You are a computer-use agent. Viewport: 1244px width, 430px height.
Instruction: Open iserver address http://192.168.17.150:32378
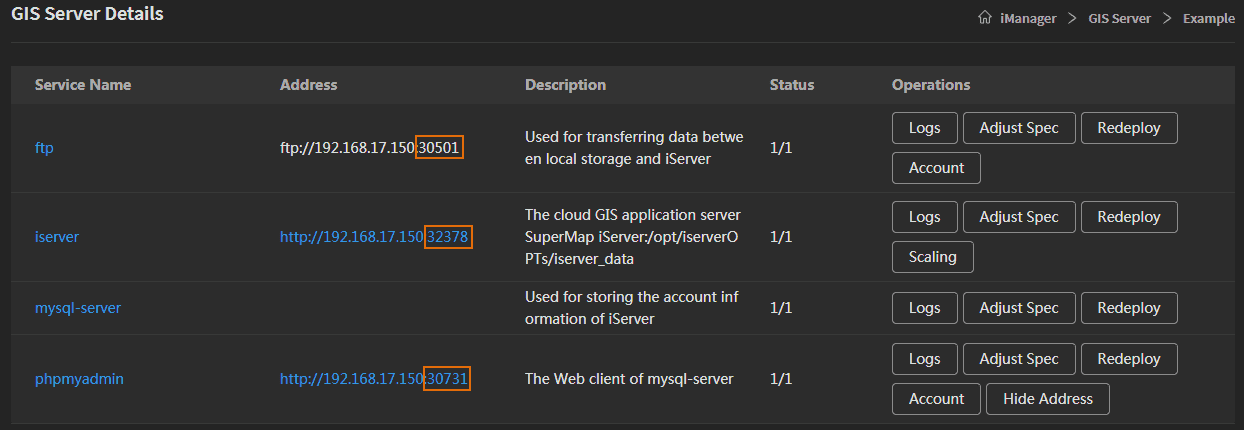coord(375,237)
